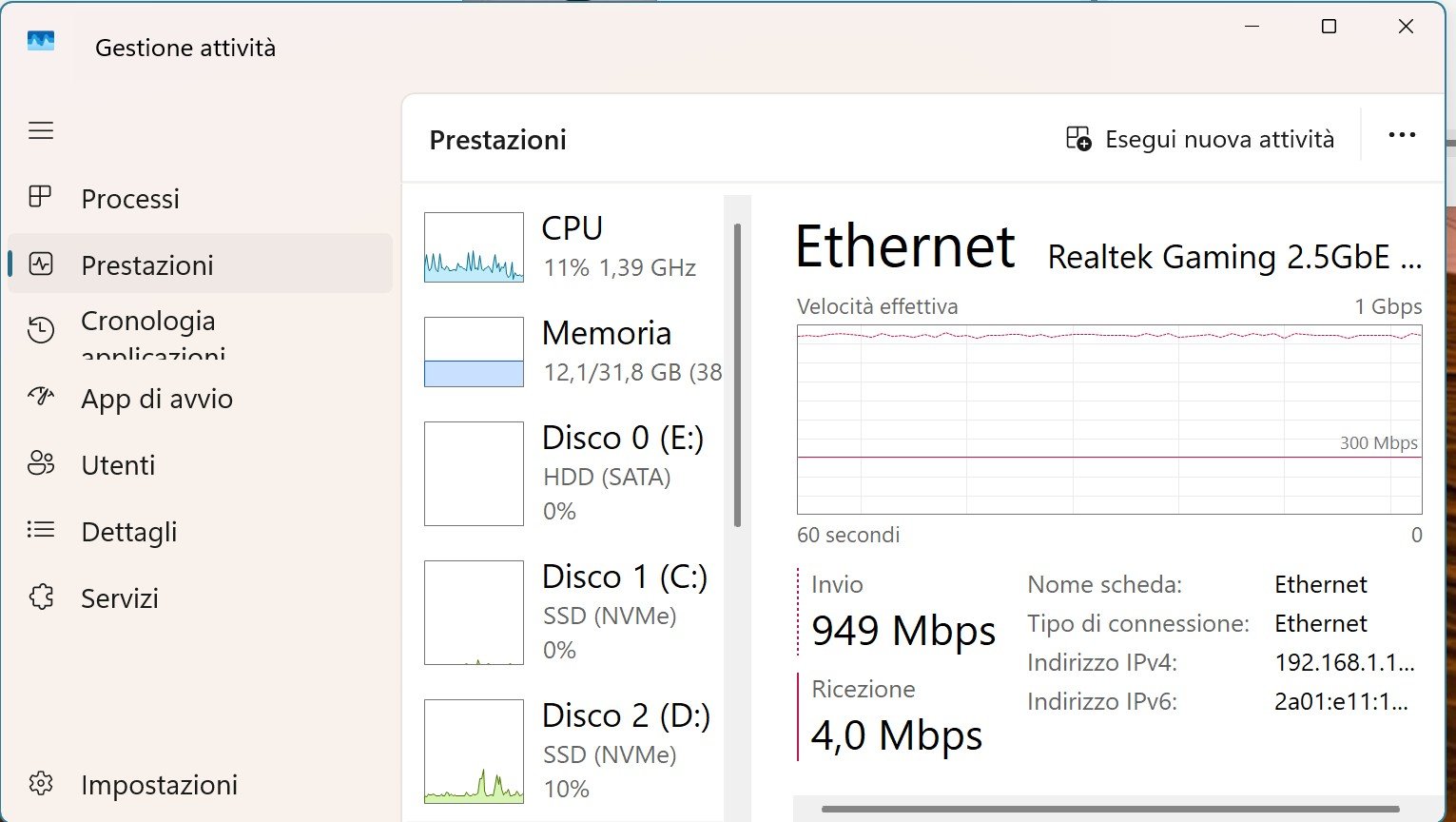
Task: Click the Esegui nuova attività button
Action: pyautogui.click(x=1200, y=139)
